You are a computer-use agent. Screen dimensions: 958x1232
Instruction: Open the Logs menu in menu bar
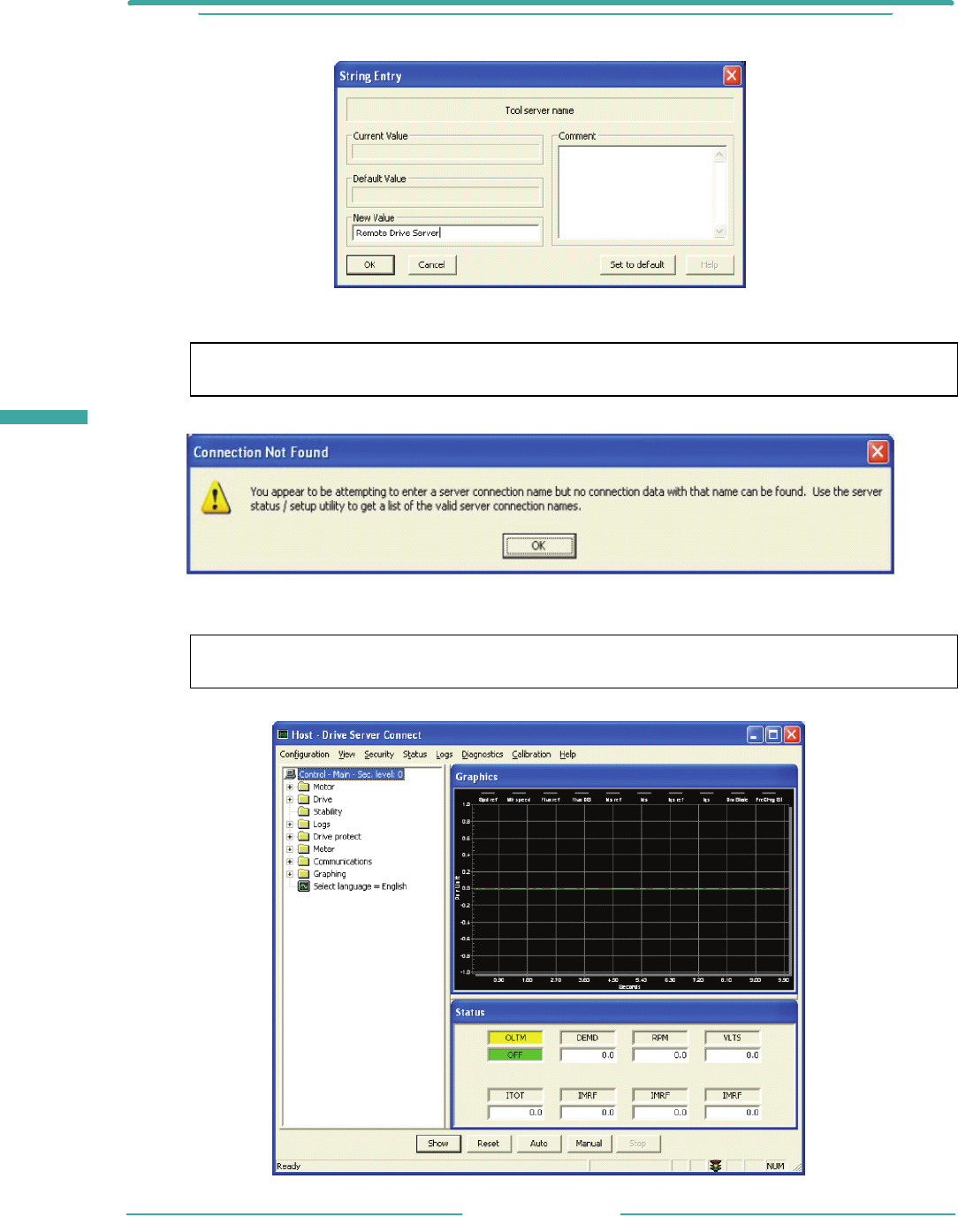coord(445,755)
